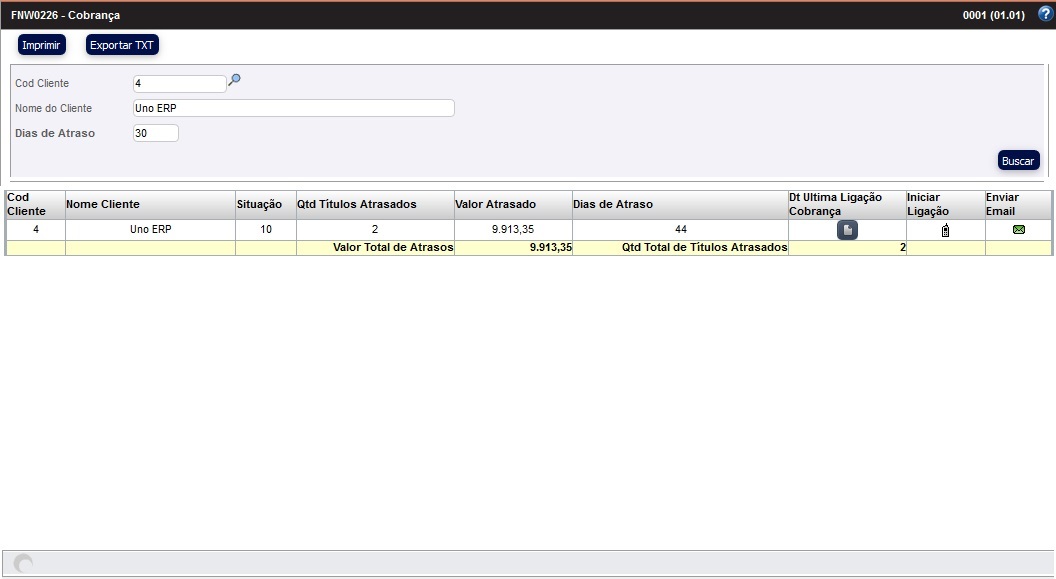The width and height of the screenshot is (1056, 579).
Task: Send email via the green envelope icon
Action: point(1019,230)
